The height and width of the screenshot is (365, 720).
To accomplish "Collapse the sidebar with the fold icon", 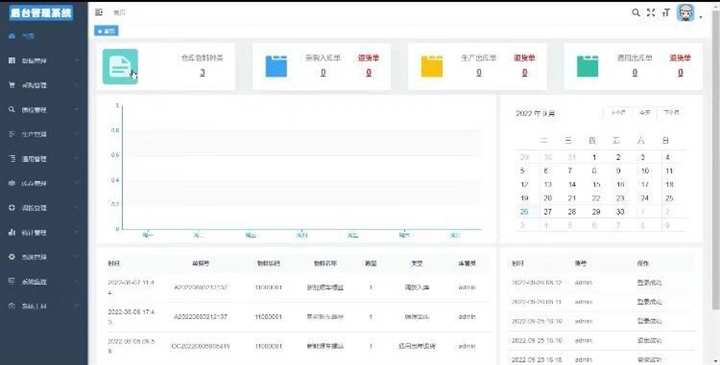I will [x=99, y=12].
